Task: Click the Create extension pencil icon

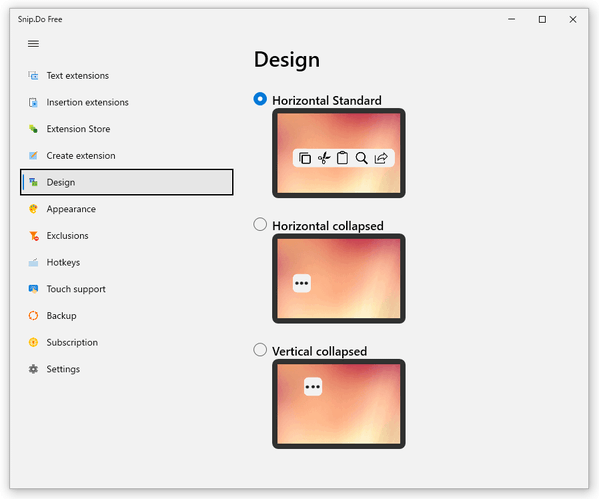Action: [33, 156]
